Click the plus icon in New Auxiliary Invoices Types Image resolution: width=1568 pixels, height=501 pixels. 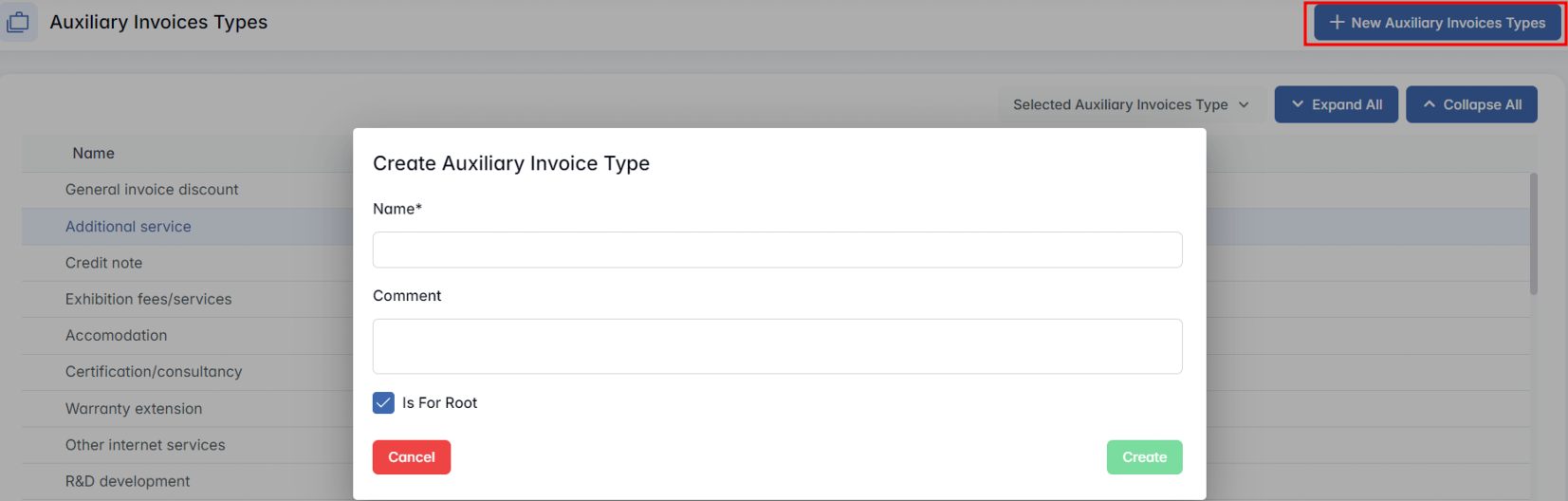tap(1337, 23)
